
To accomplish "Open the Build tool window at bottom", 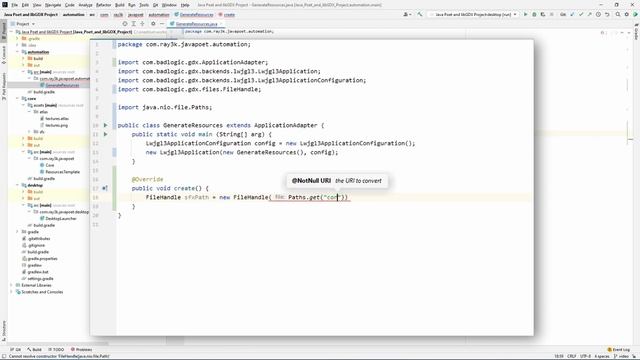I will click(x=34, y=349).
